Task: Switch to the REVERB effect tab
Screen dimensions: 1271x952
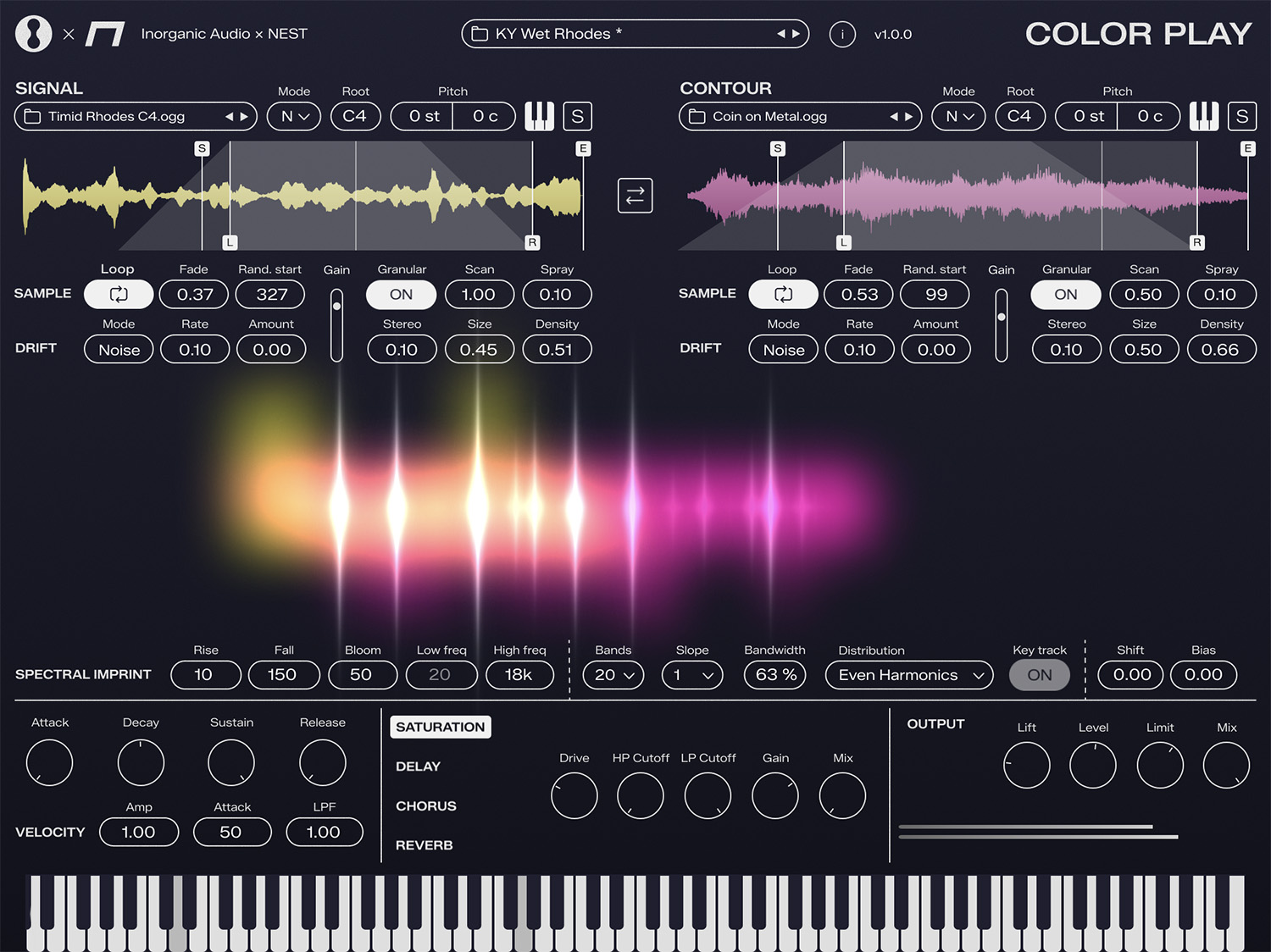Action: click(x=424, y=844)
